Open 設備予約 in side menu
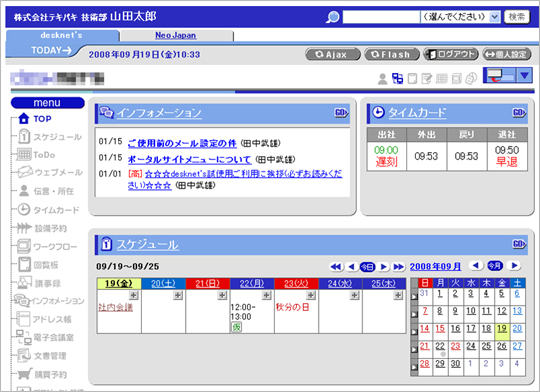Viewport: 540px width, 392px height. 42,228
